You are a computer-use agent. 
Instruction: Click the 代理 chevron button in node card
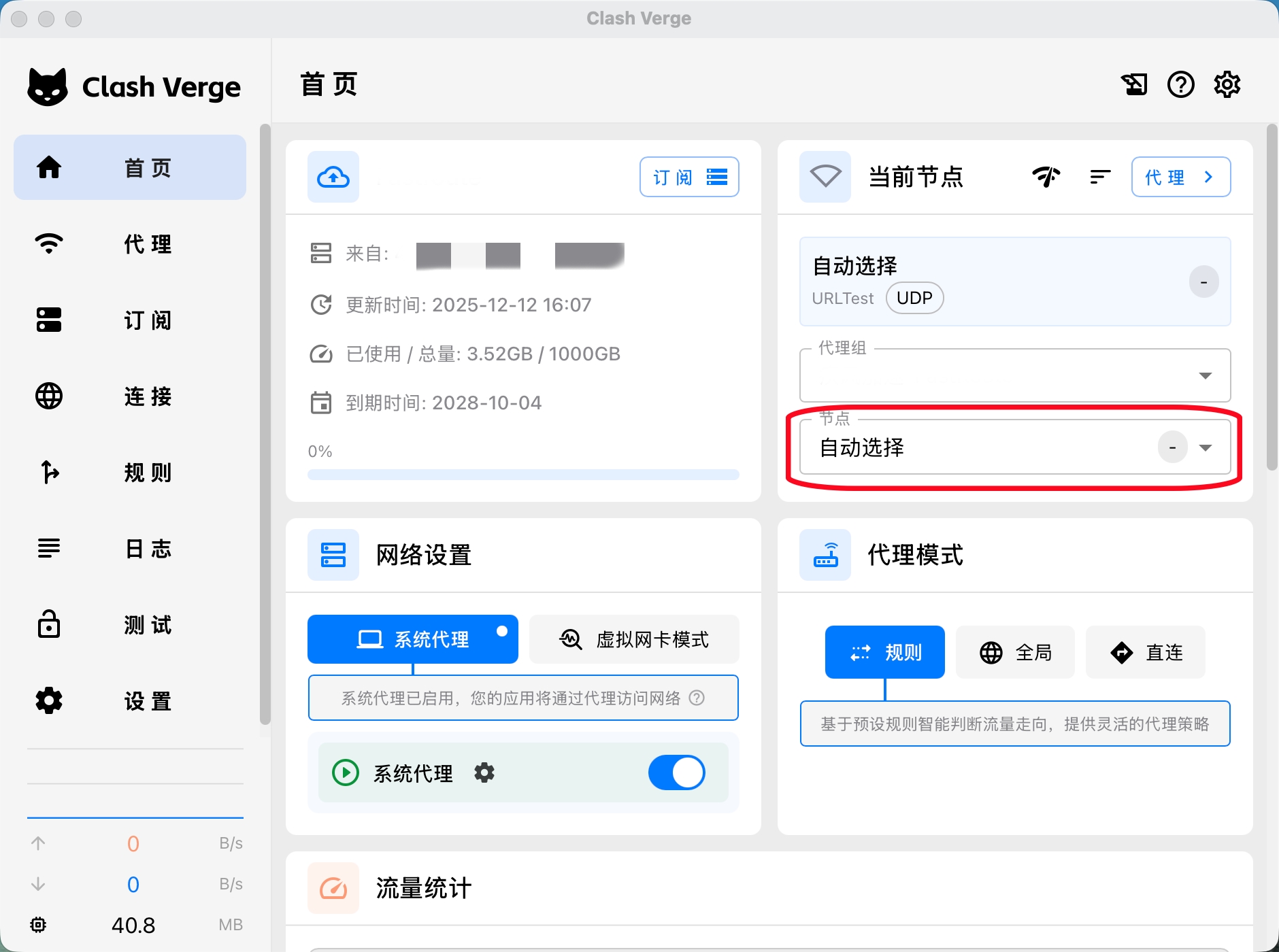(1180, 177)
